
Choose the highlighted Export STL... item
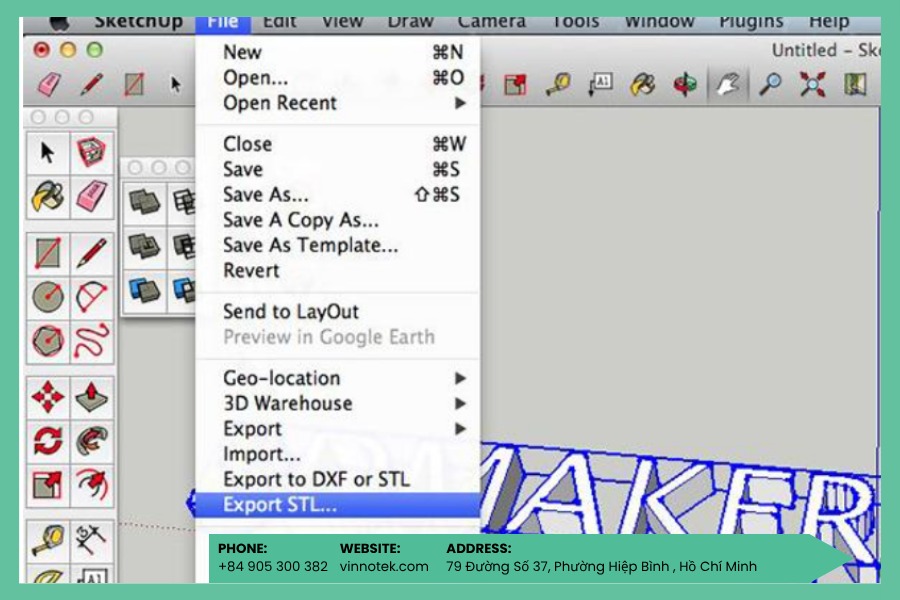[338, 505]
